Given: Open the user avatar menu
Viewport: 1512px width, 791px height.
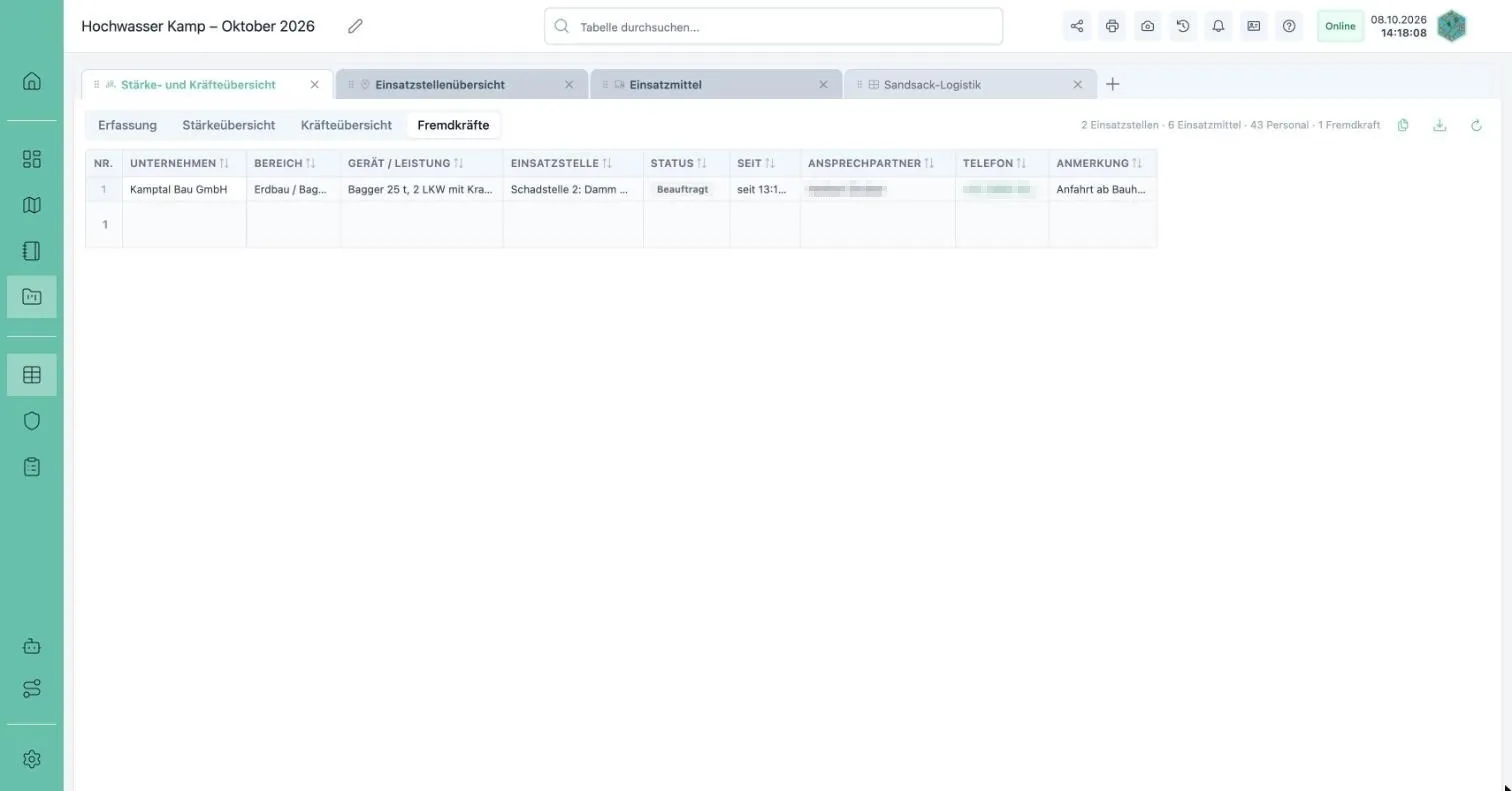Looking at the screenshot, I should tap(1452, 26).
